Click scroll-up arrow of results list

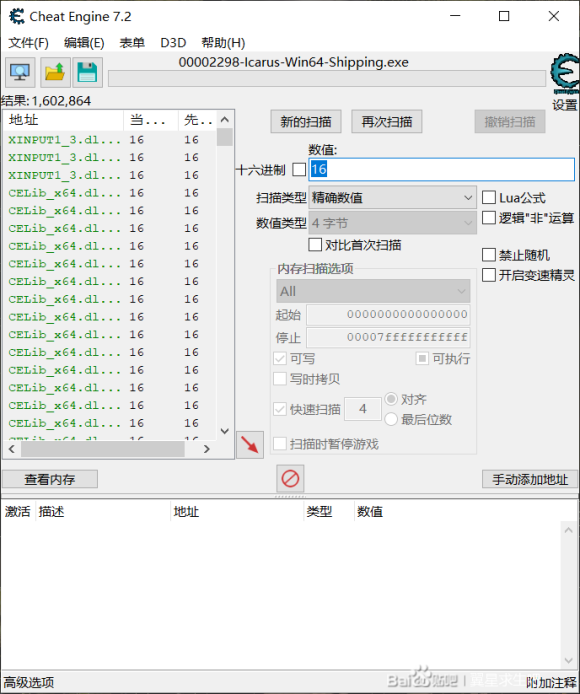click(x=224, y=120)
